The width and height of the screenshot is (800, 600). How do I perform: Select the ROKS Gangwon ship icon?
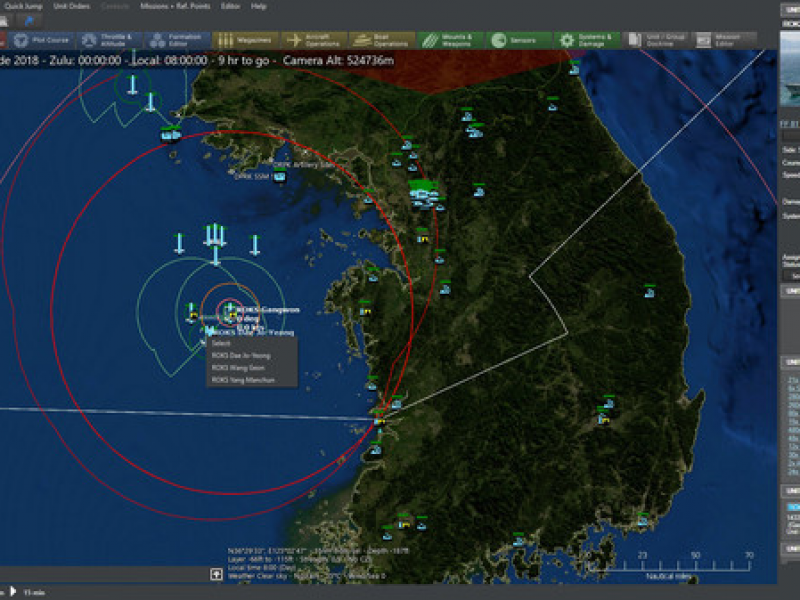(x=231, y=312)
